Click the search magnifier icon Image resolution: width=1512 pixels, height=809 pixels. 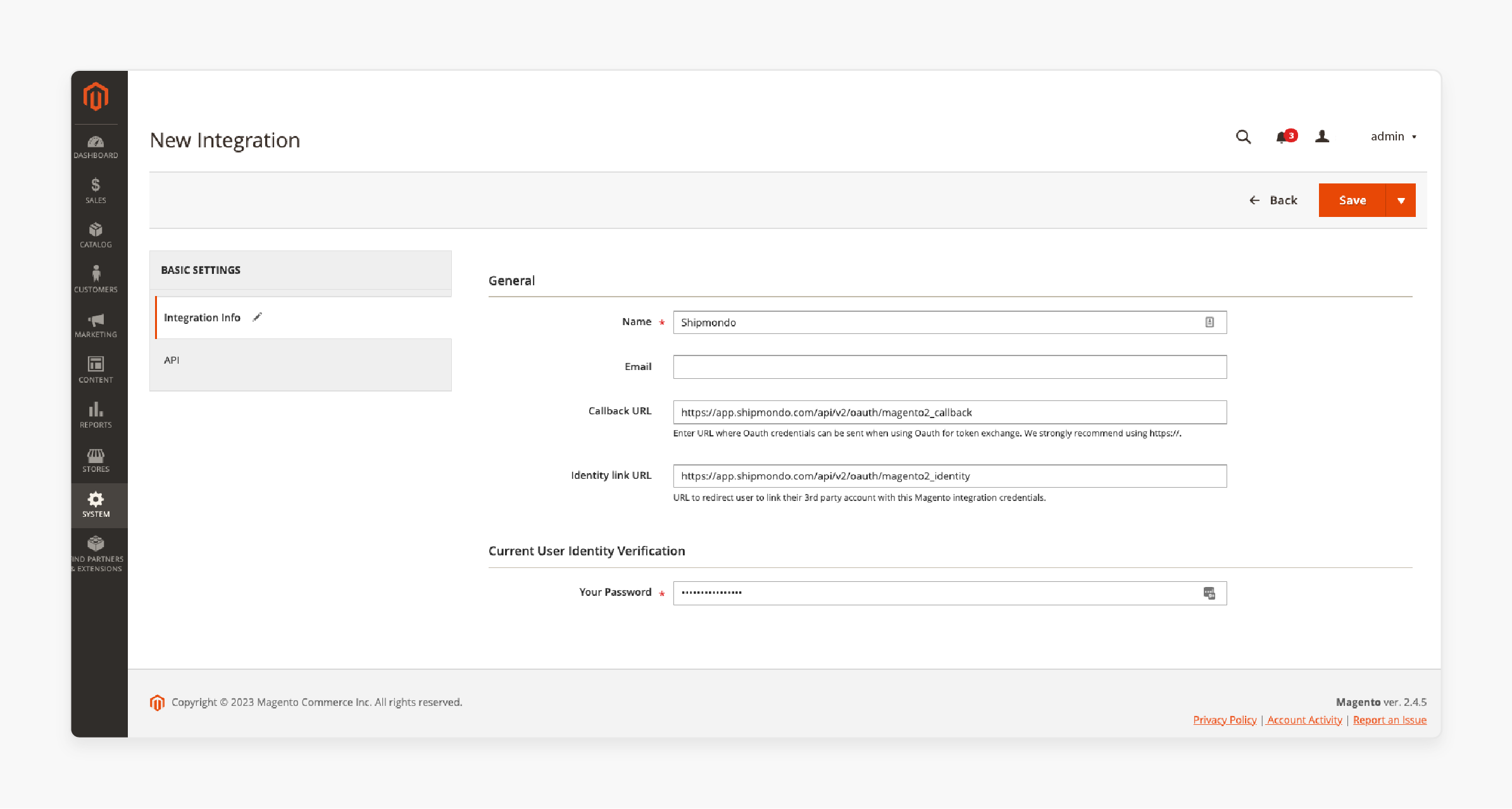(x=1243, y=137)
